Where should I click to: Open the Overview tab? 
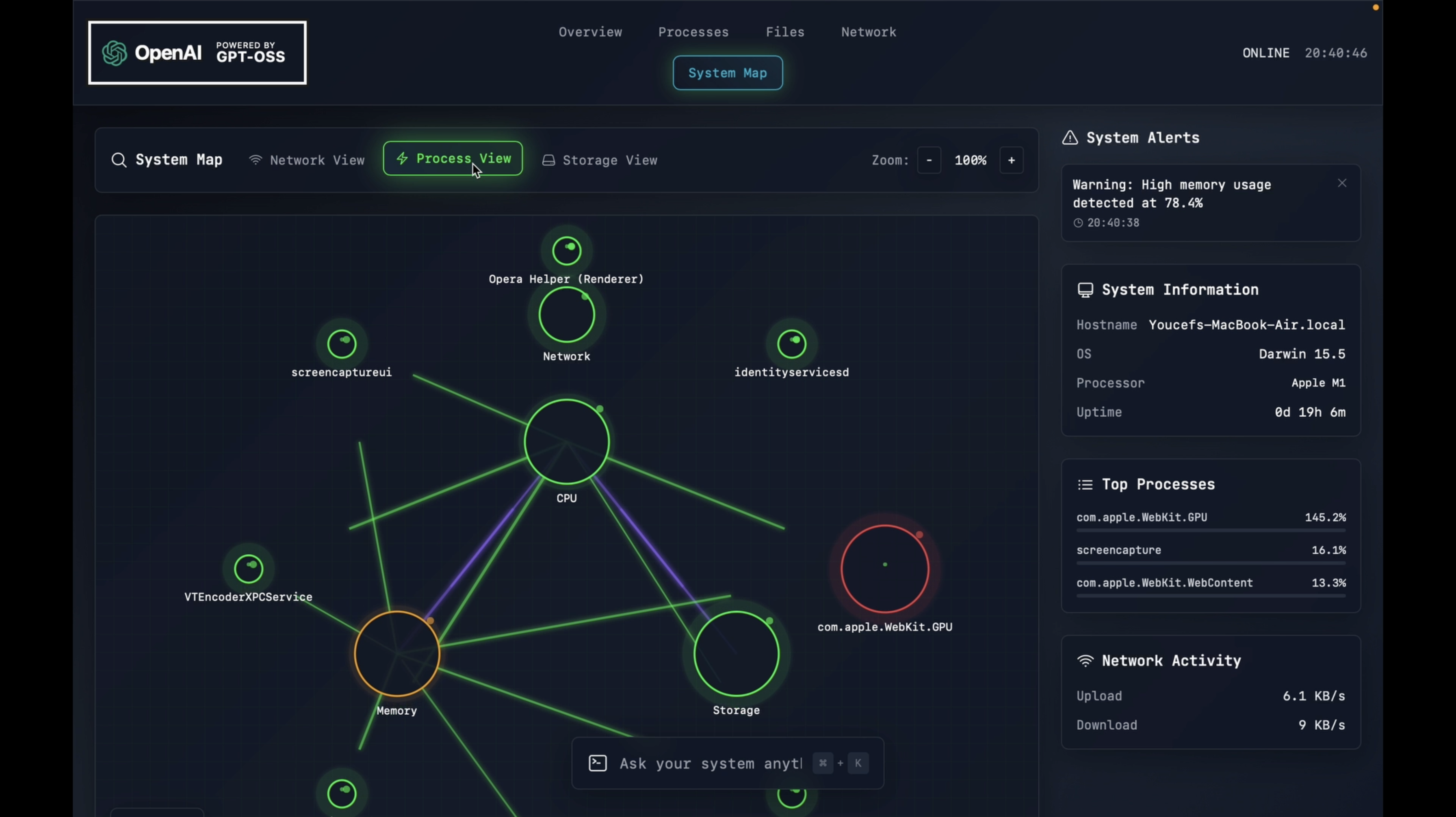pos(590,32)
